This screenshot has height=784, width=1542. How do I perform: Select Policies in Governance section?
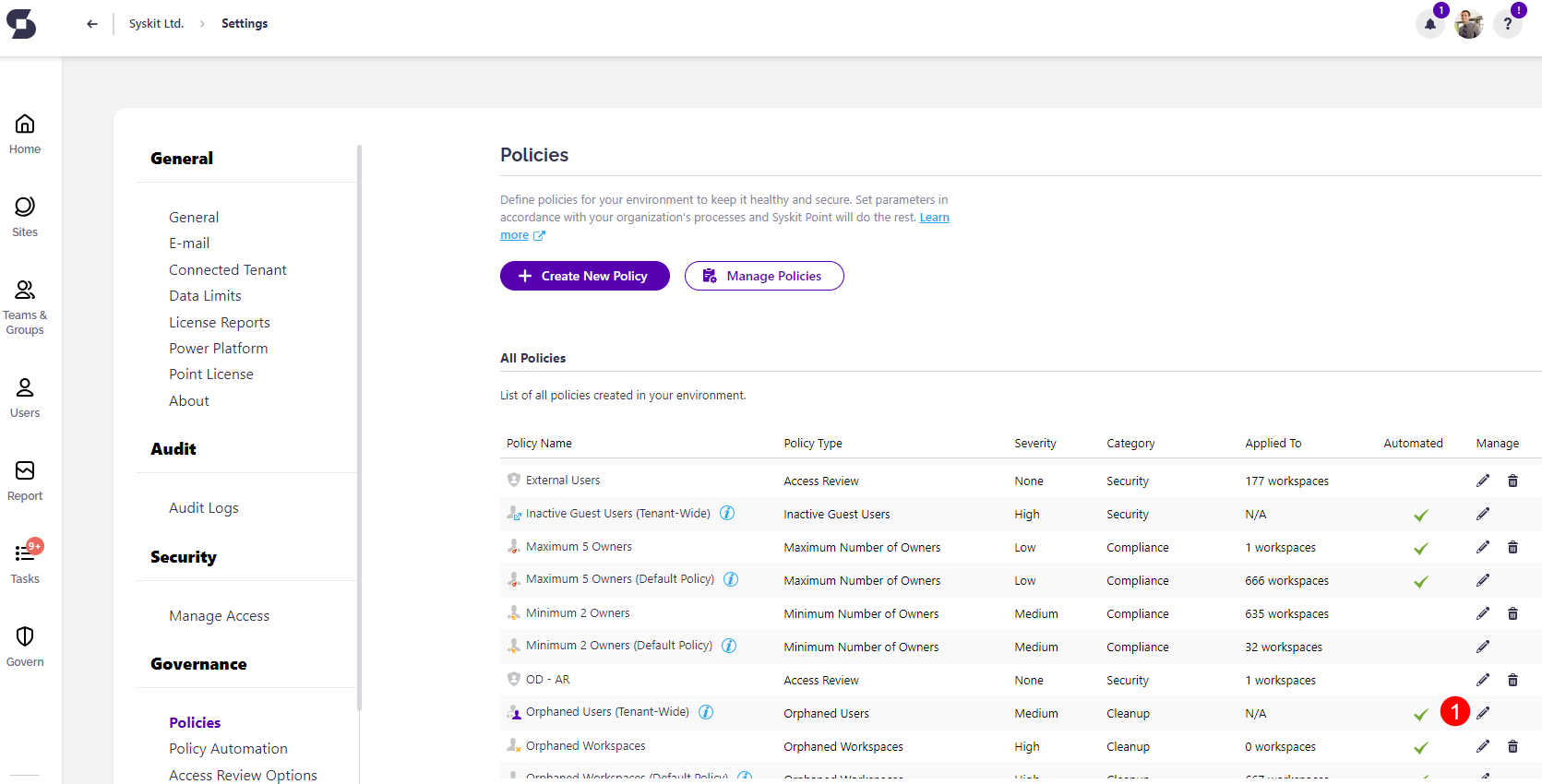195,723
